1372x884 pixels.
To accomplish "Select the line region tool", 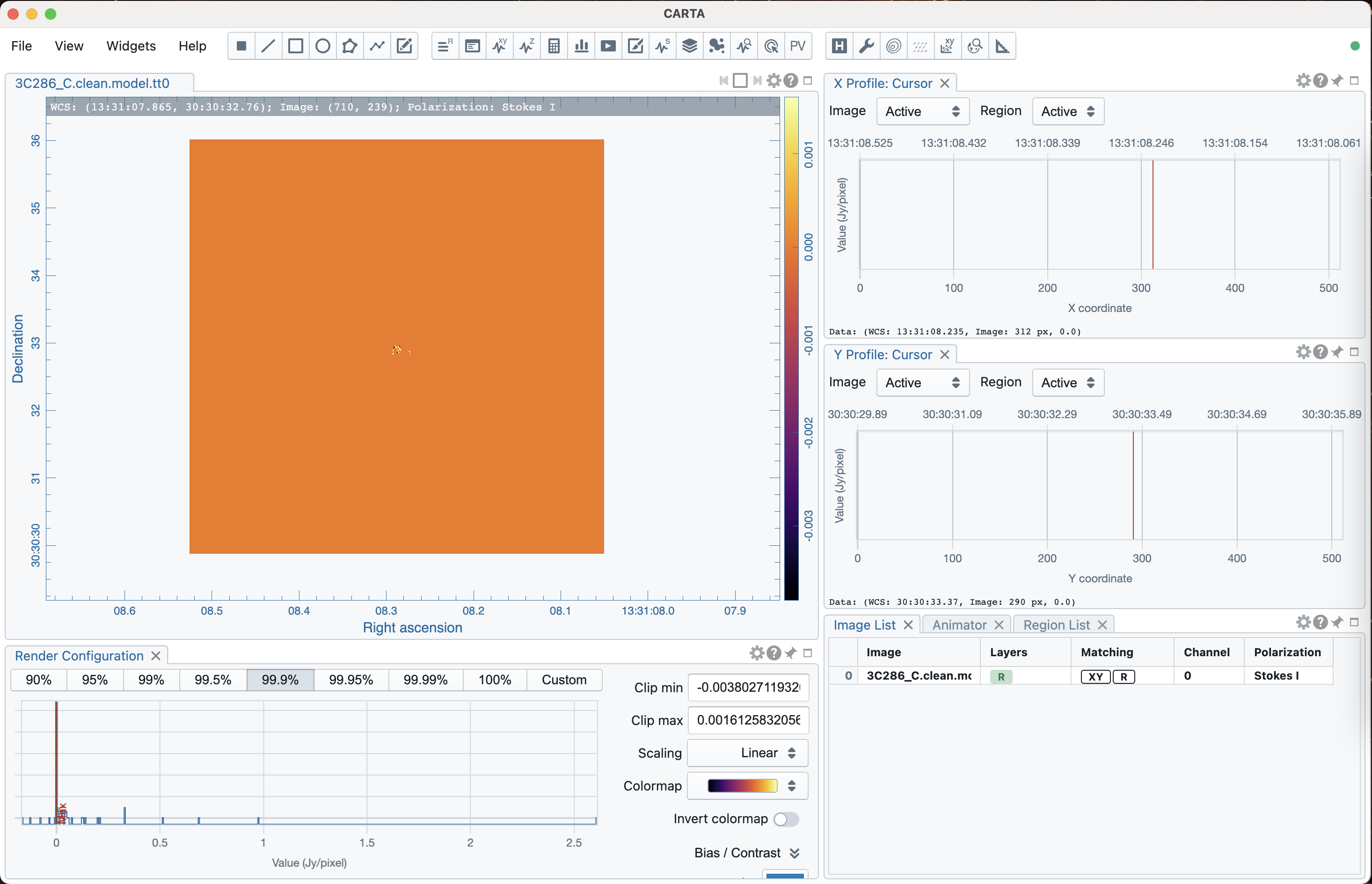I will (268, 46).
